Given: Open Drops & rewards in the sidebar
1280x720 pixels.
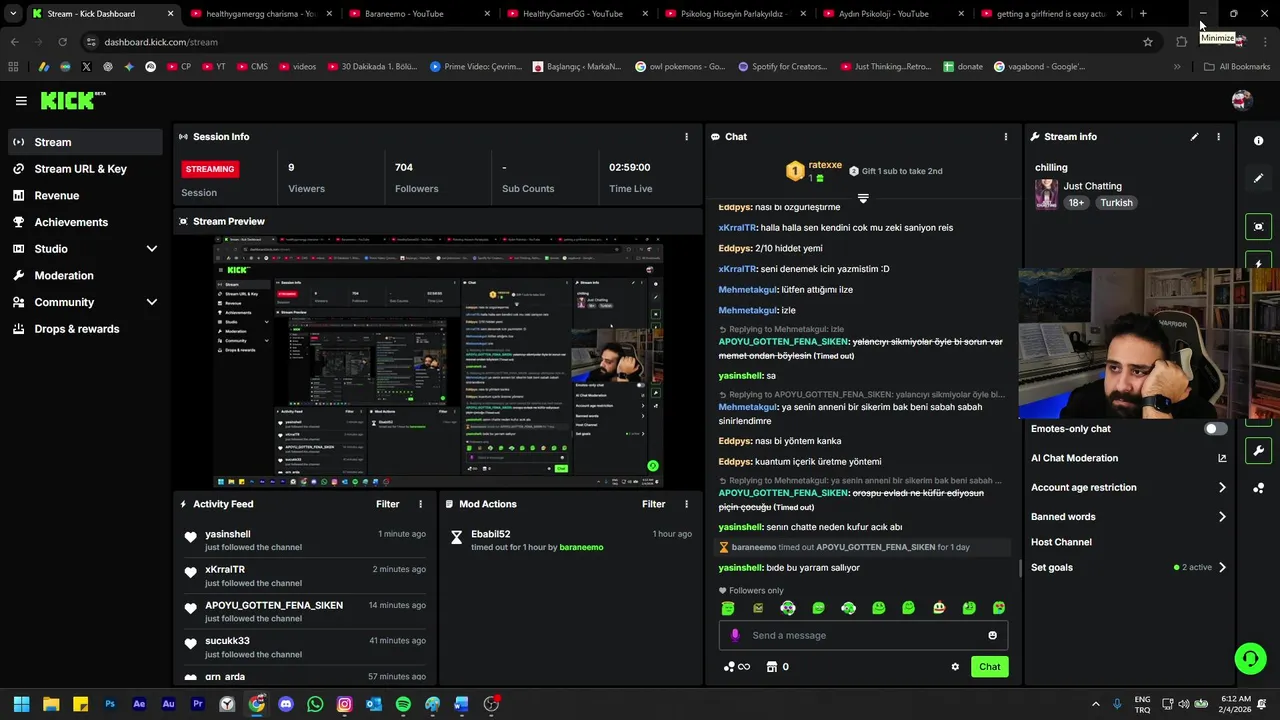Looking at the screenshot, I should point(85,329).
